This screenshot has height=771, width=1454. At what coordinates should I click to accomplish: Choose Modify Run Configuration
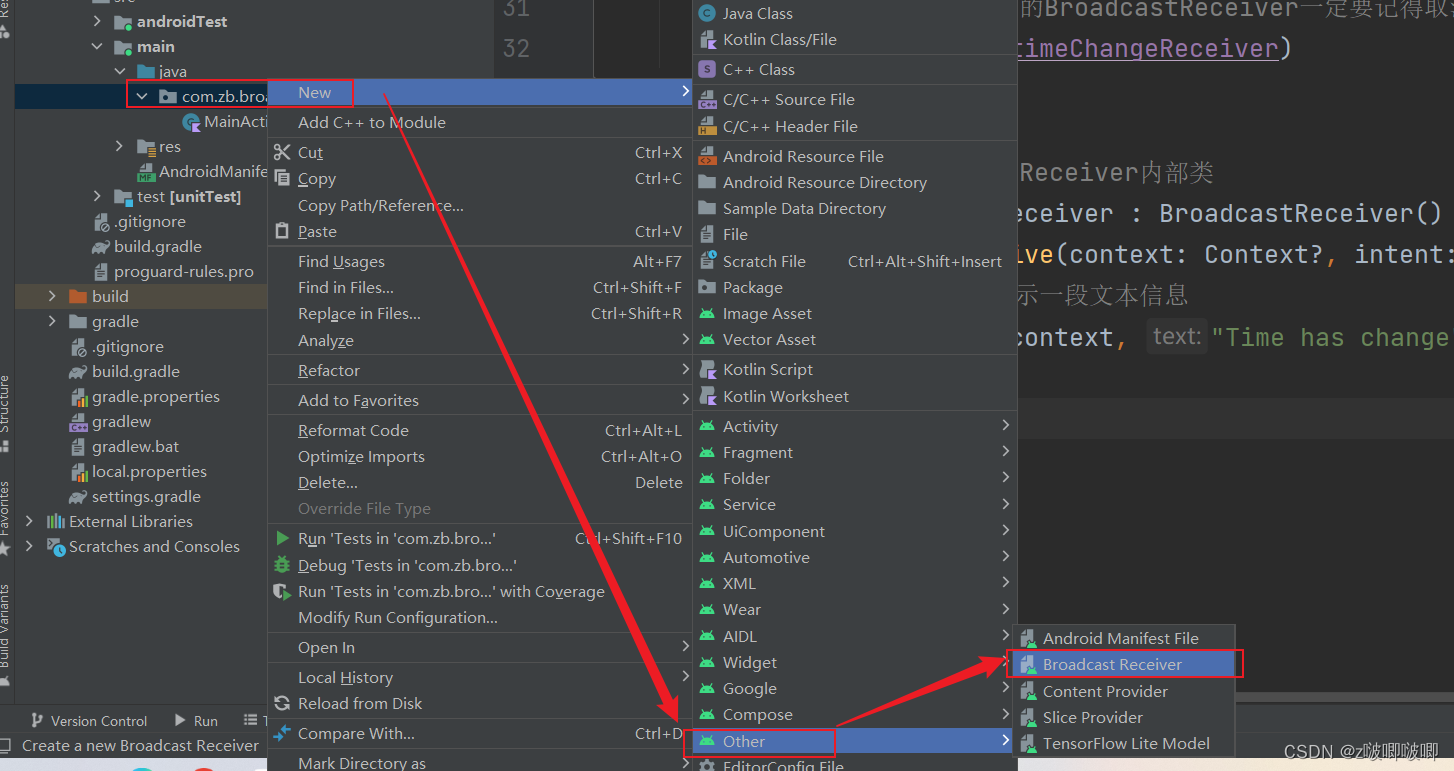tap(480, 617)
